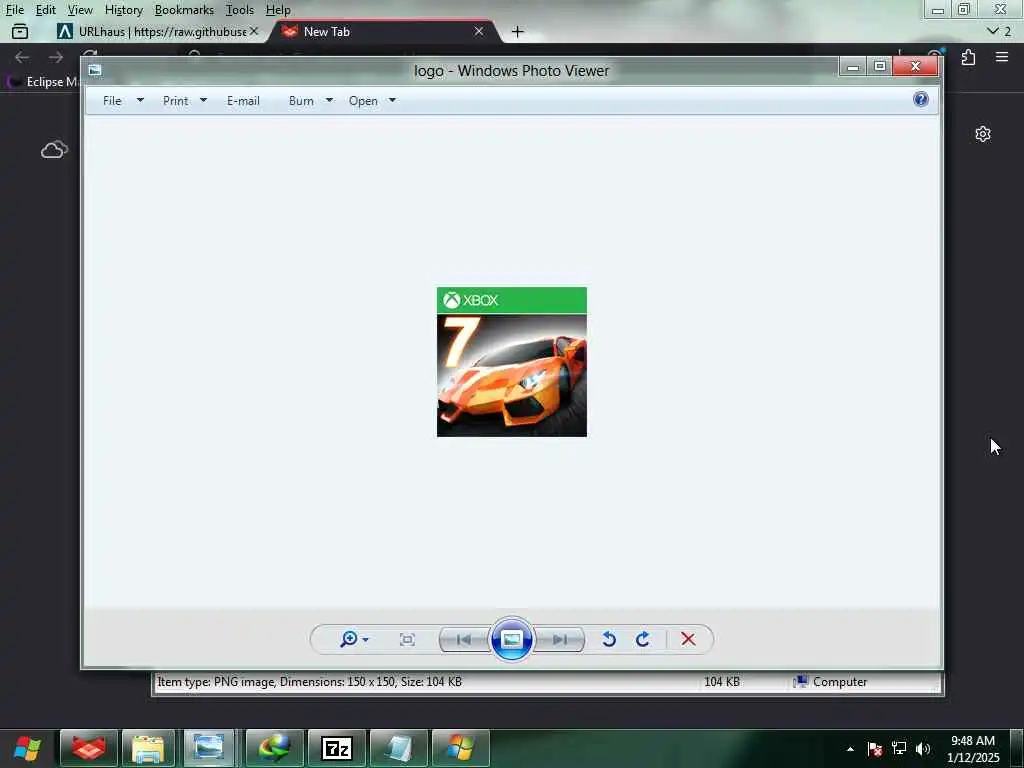Select Photo Viewer taskbar button
The width and height of the screenshot is (1024, 768).
pos(208,748)
